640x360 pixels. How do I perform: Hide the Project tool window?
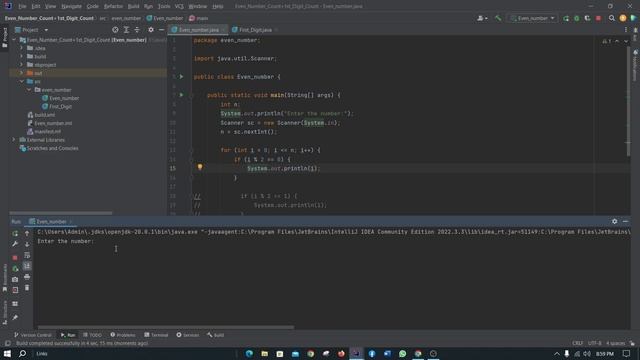[162, 30]
